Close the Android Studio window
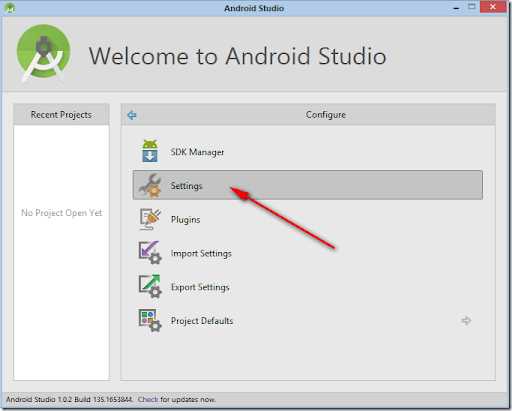The height and width of the screenshot is (411, 512). pos(493,7)
